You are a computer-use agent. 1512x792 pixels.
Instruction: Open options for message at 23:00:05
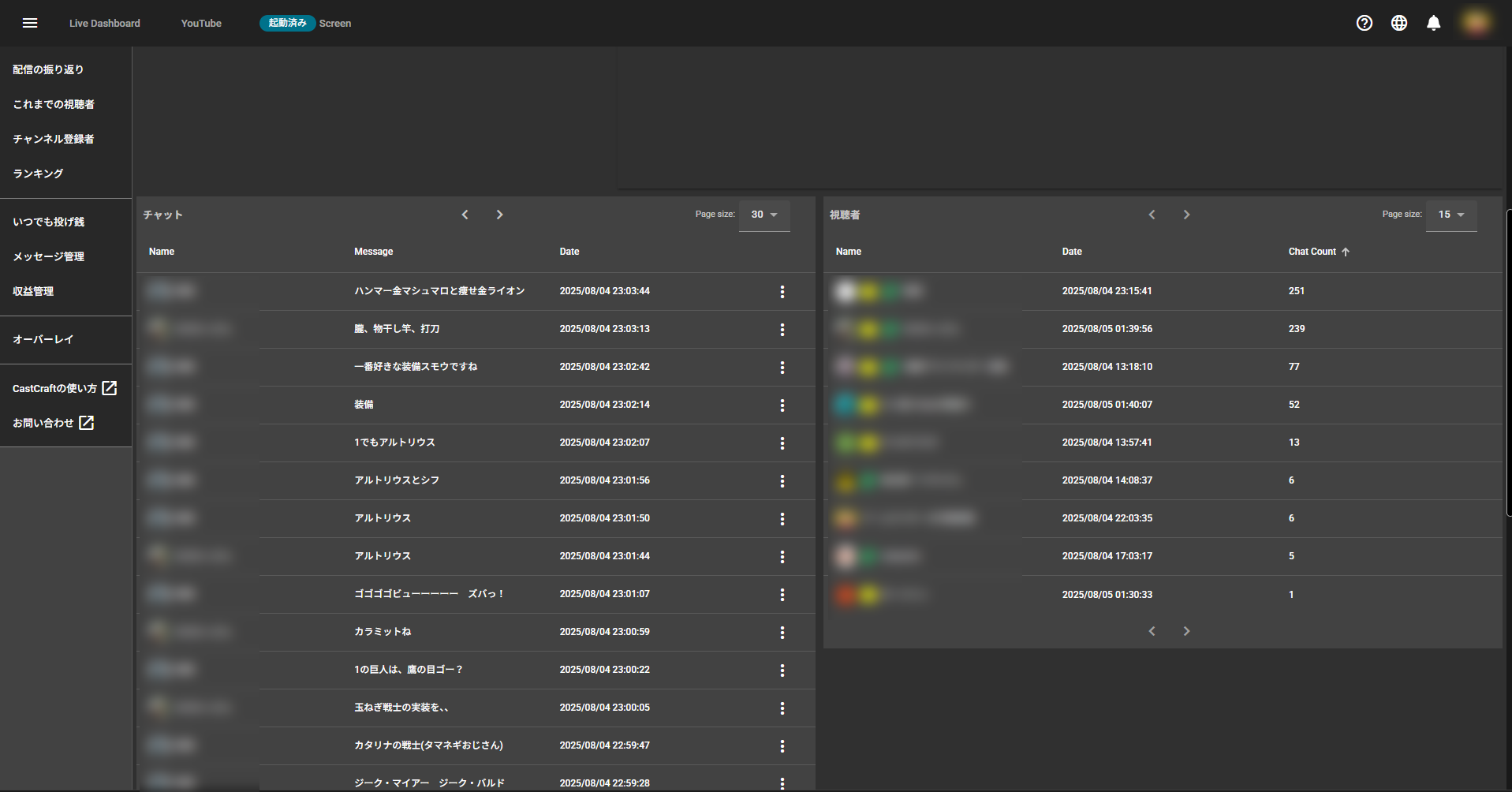point(782,708)
